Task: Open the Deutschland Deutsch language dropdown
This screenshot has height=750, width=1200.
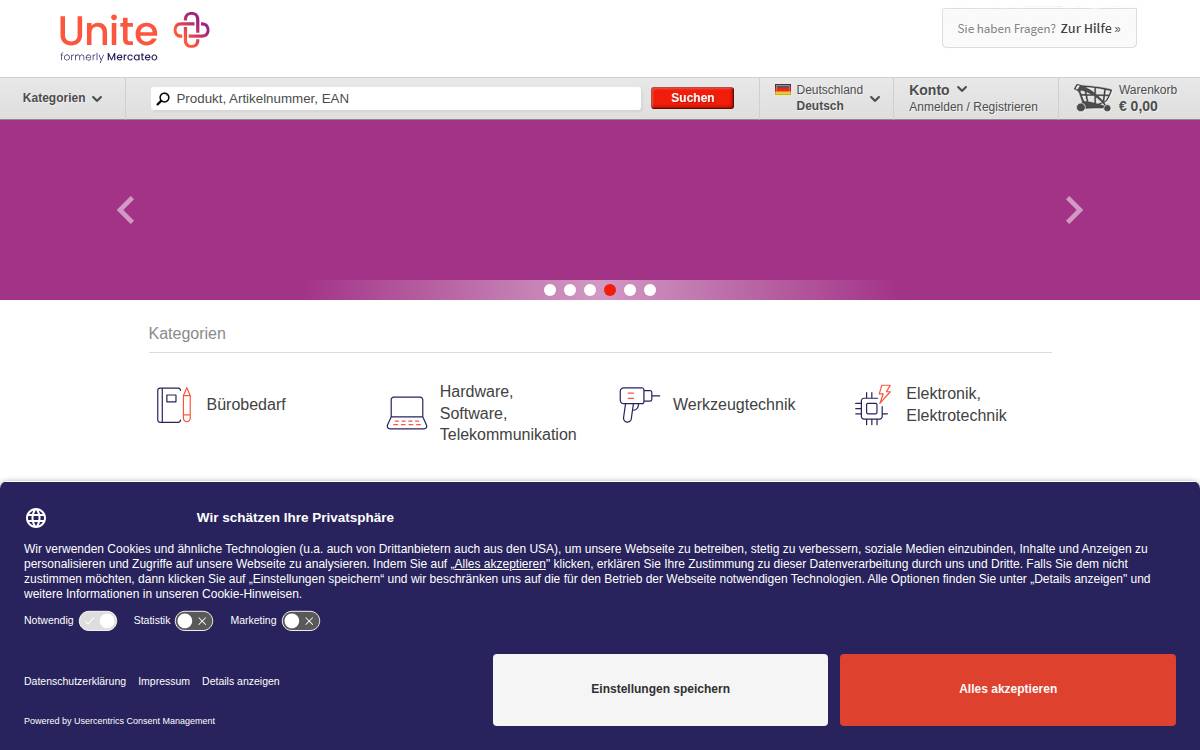Action: point(827,98)
